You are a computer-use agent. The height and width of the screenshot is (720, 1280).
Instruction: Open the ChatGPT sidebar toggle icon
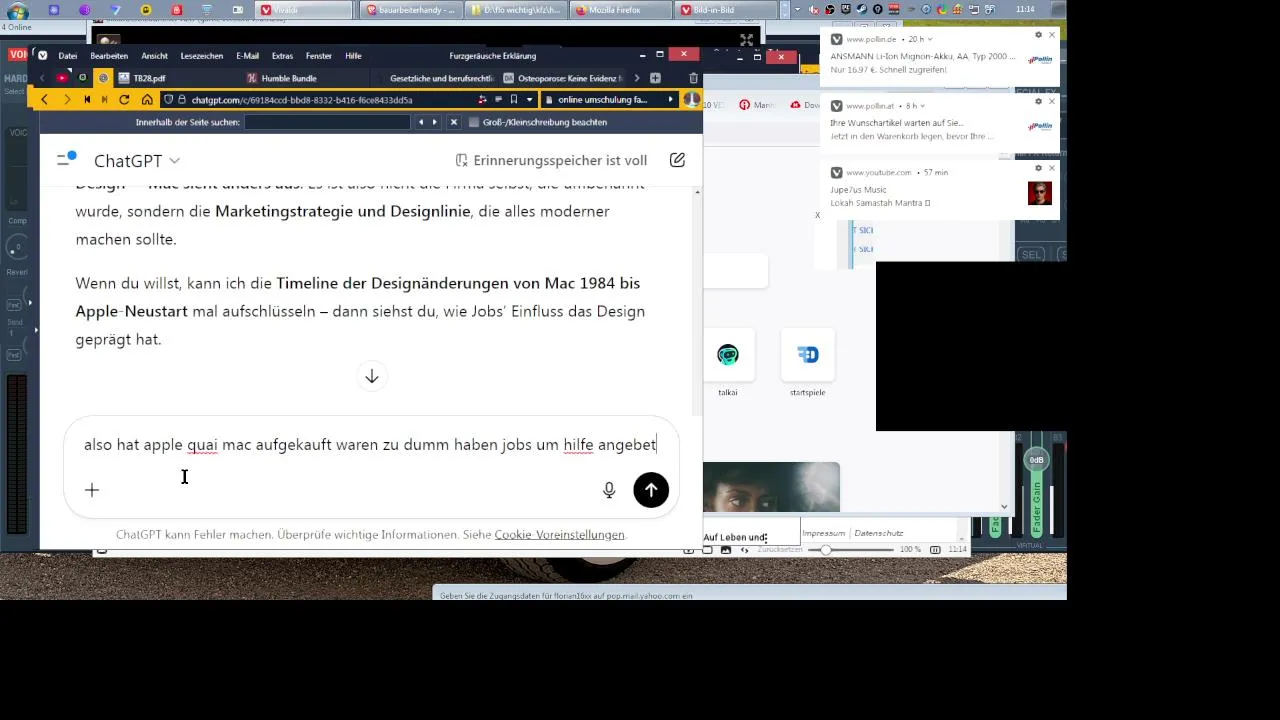click(x=67, y=159)
